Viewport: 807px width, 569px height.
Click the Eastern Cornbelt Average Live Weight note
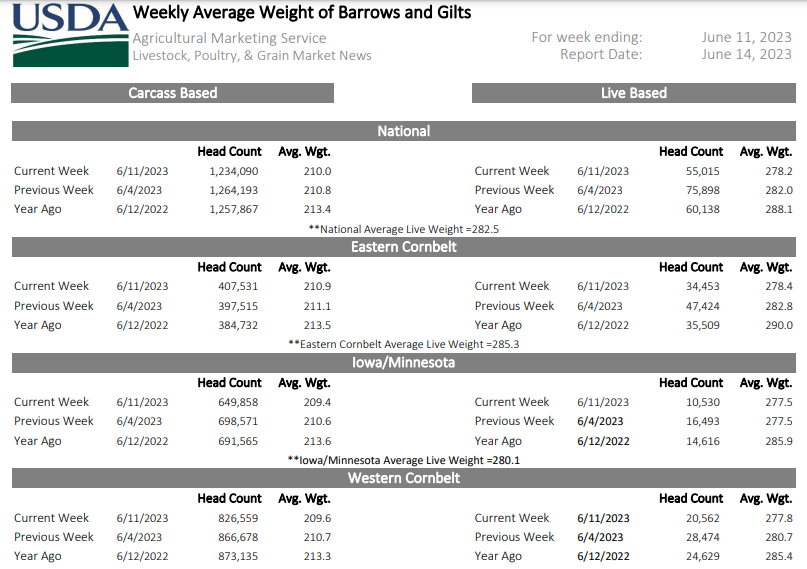click(403, 344)
